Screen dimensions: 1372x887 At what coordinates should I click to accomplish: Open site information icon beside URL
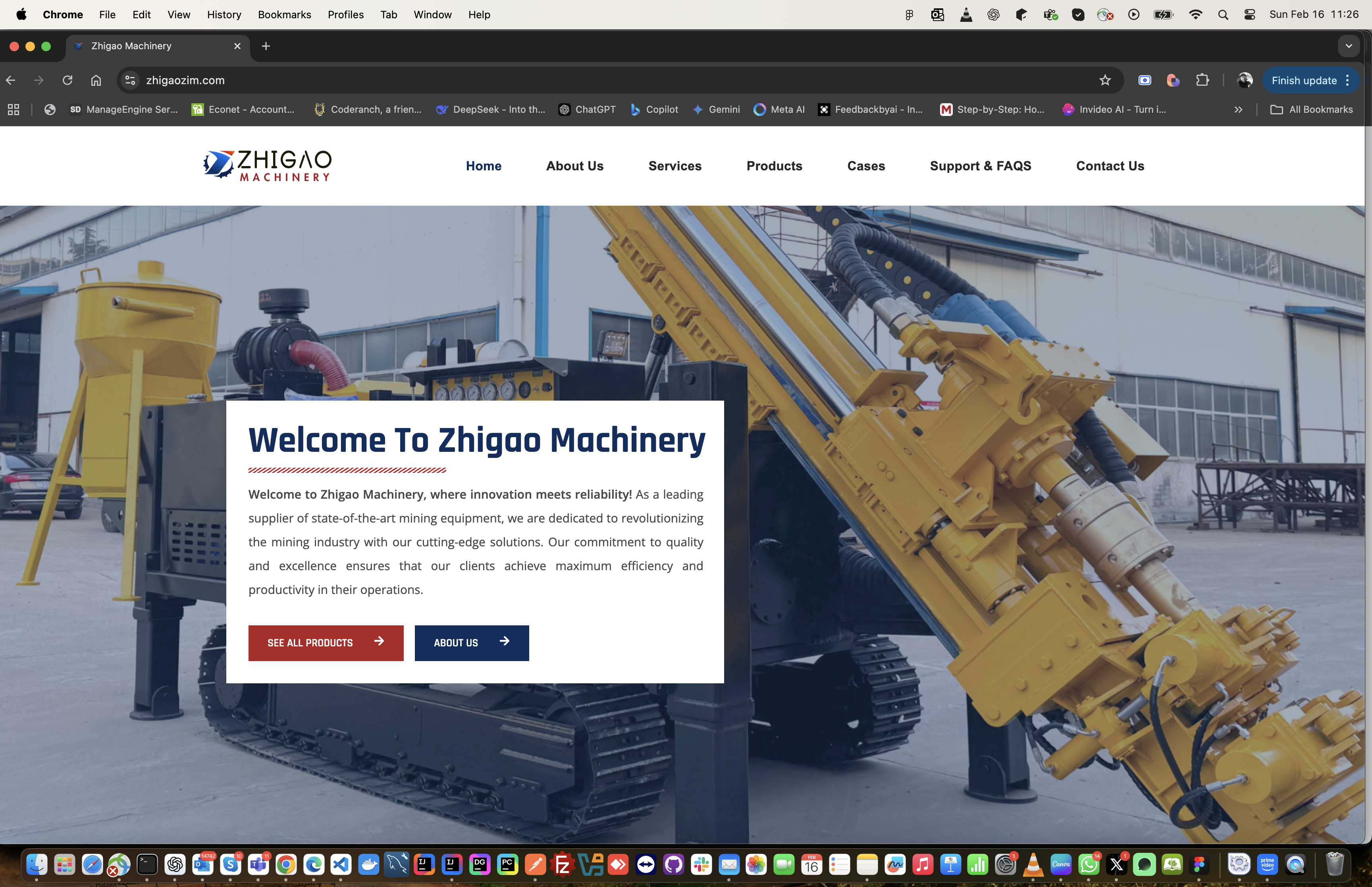[131, 81]
